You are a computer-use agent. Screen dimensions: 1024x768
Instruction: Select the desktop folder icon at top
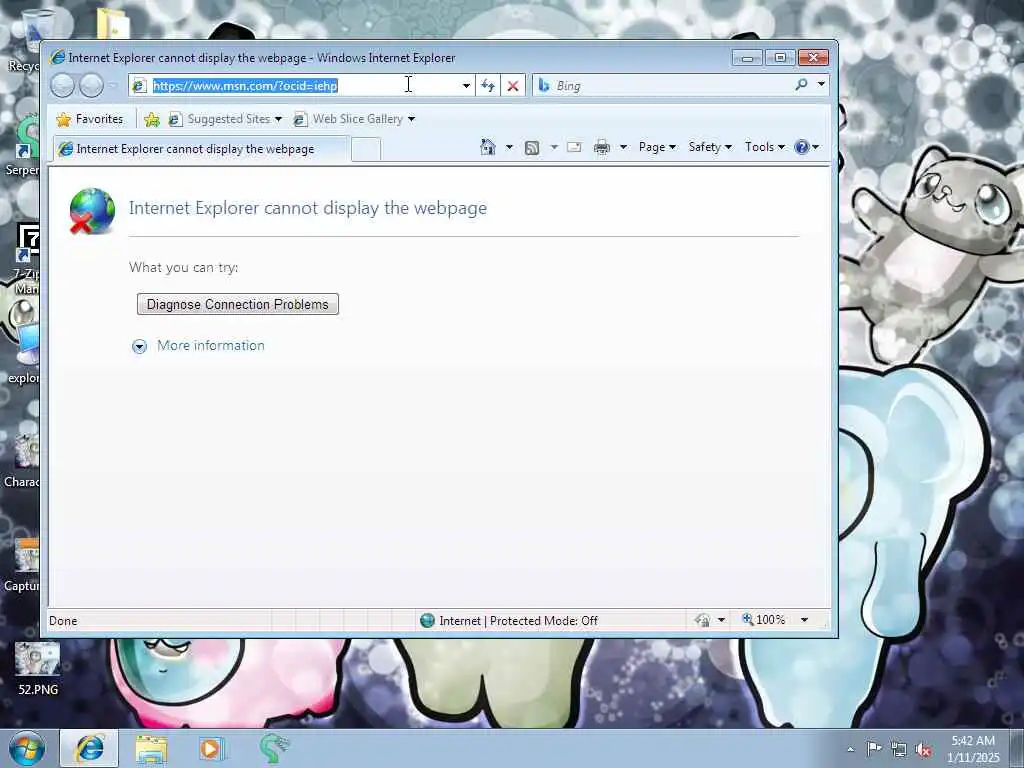pyautogui.click(x=114, y=24)
